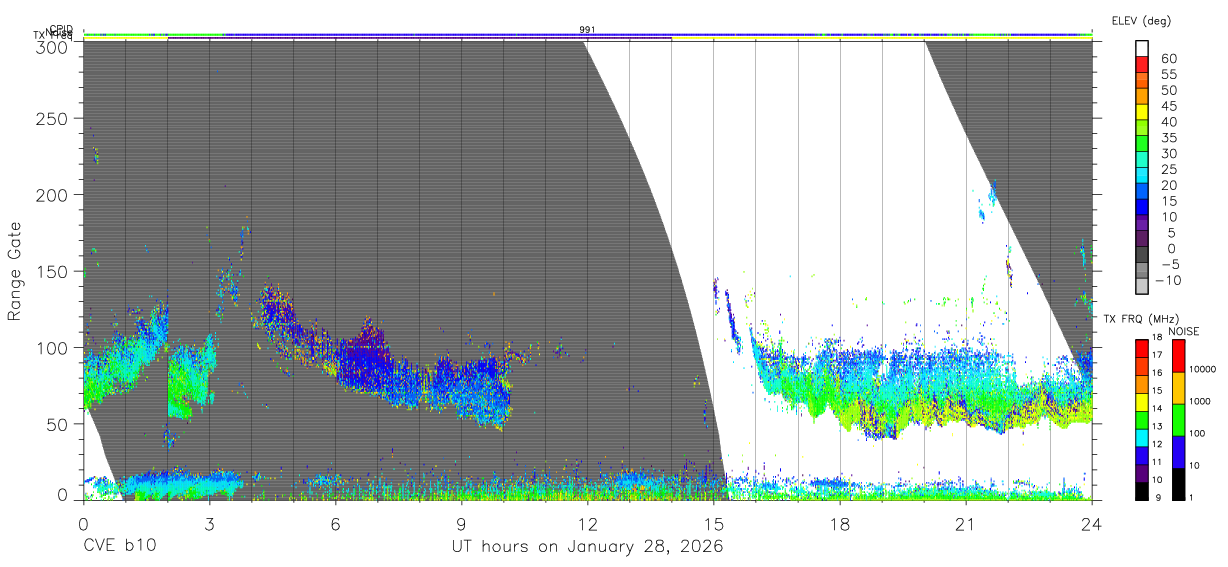This screenshot has height=567, width=1228.
Task: Click the "30" label on ELEV colorbar
Action: click(x=1168, y=153)
